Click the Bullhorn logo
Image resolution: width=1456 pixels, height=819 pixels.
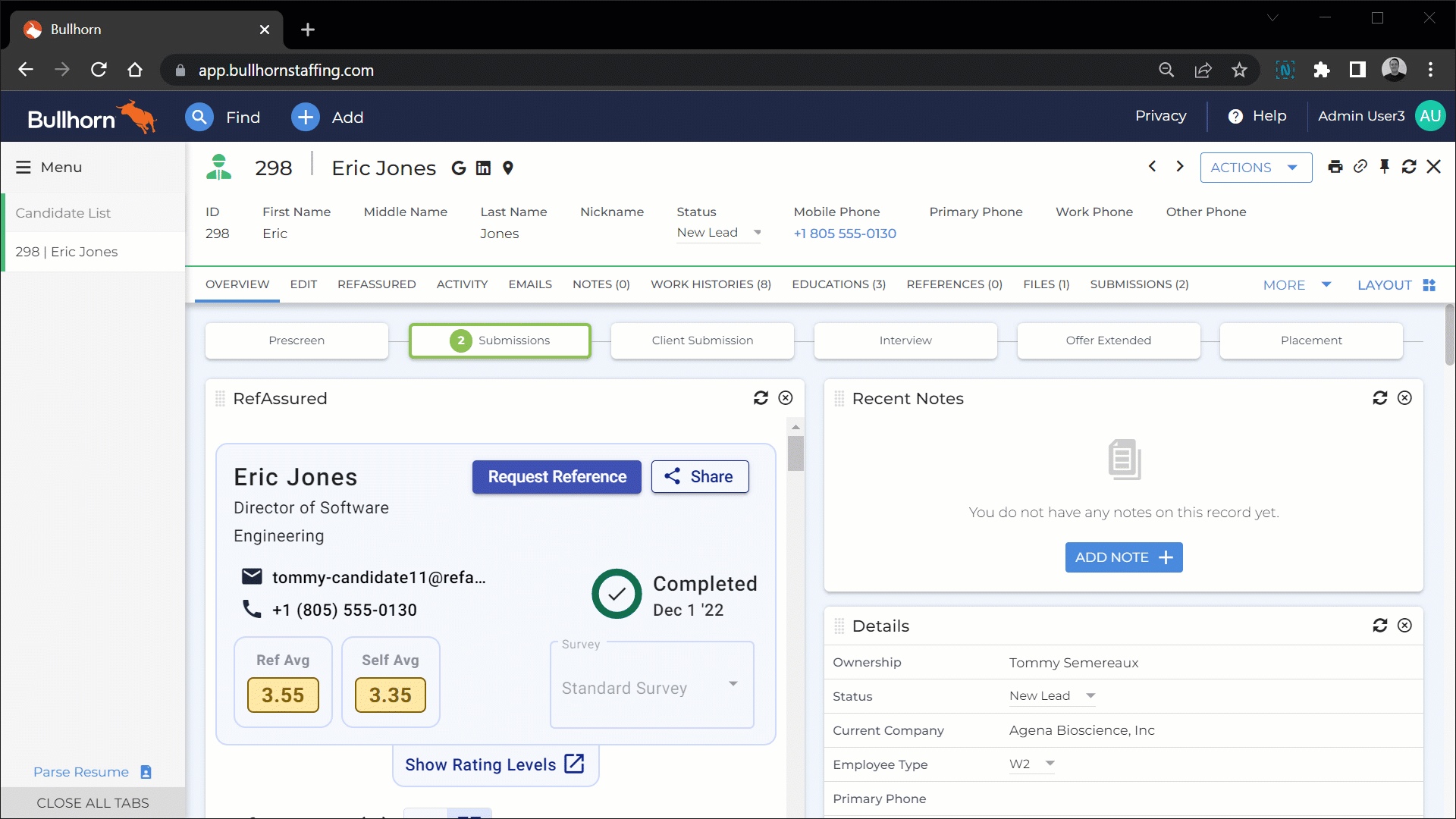[x=92, y=118]
